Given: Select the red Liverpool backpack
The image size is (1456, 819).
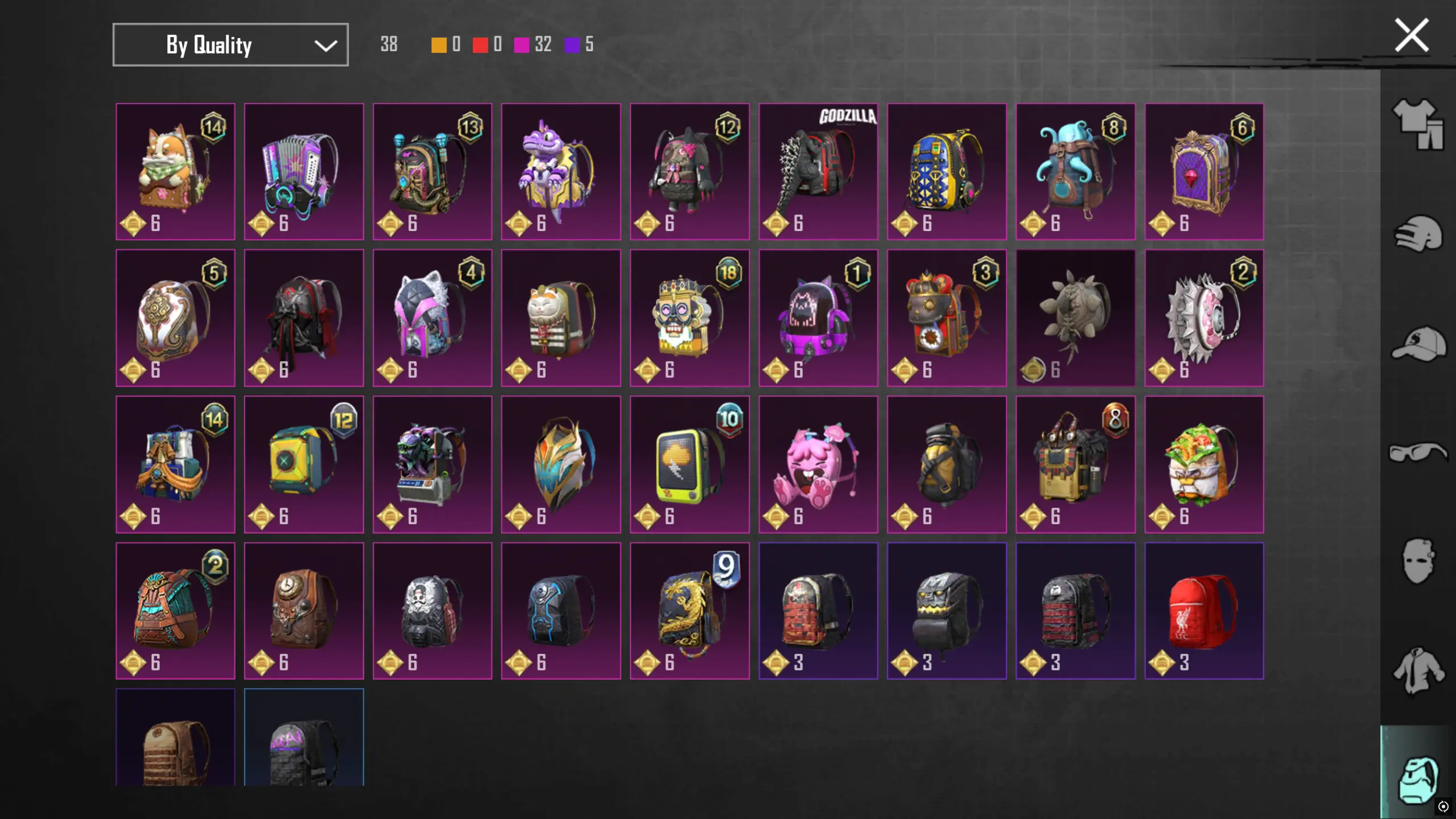Looking at the screenshot, I should pyautogui.click(x=1204, y=611).
